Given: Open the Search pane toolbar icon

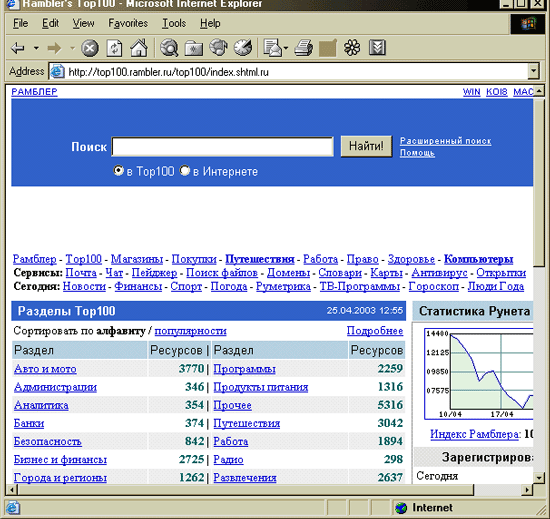Looking at the screenshot, I should tap(169, 48).
